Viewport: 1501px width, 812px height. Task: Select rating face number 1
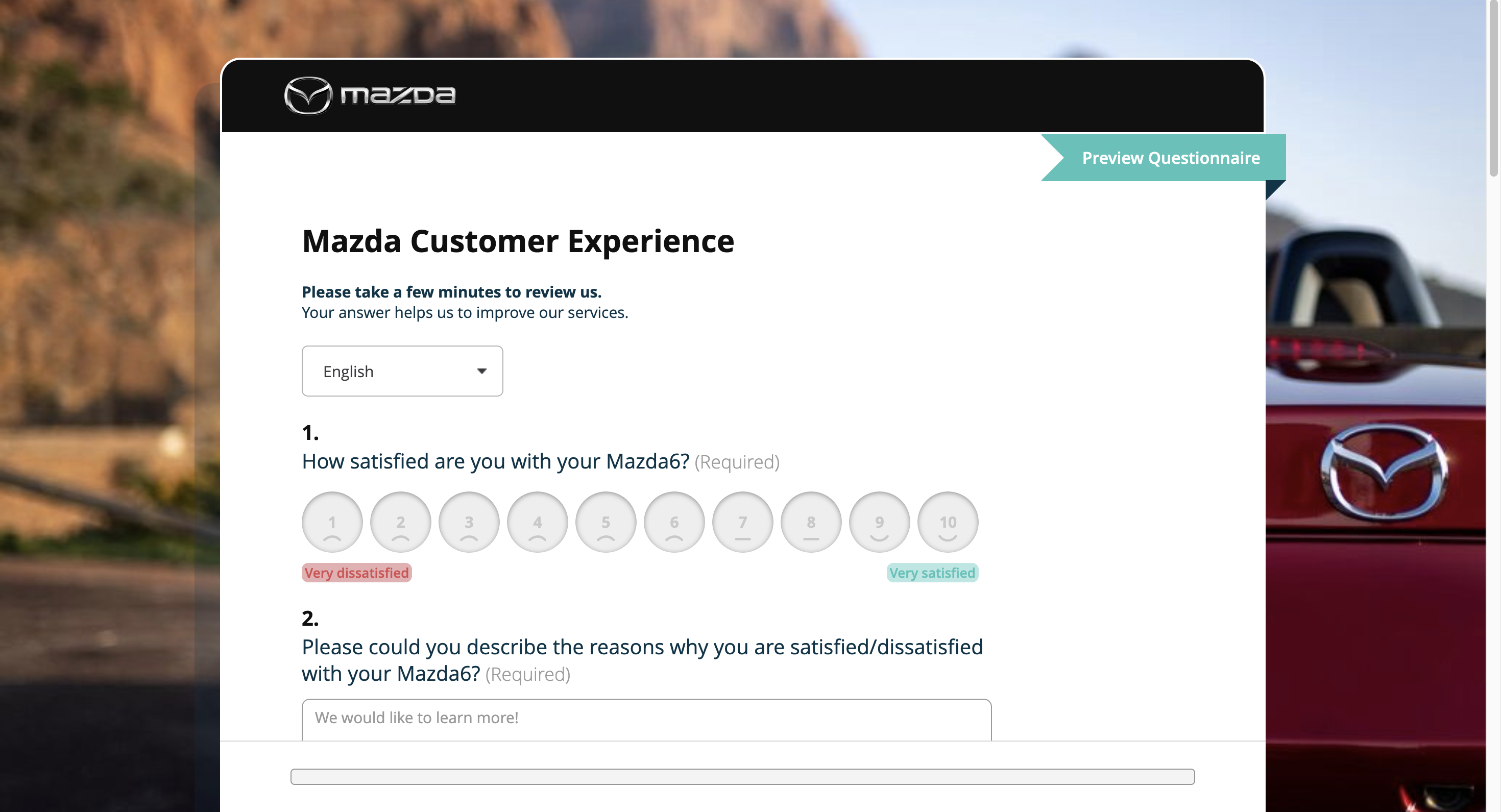(332, 522)
